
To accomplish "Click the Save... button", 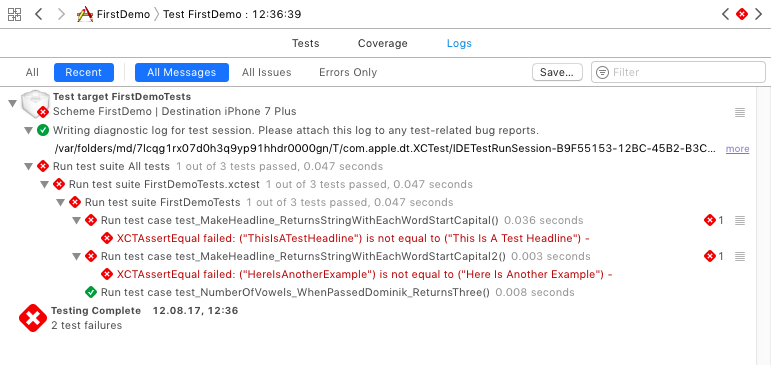I will [x=557, y=72].
